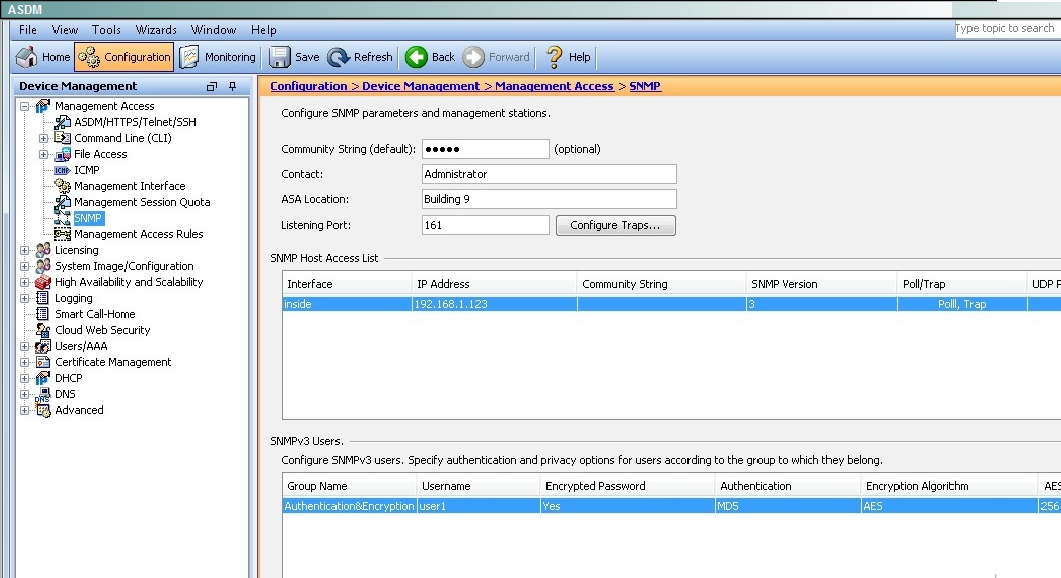Open Help from the toolbar
1061x578 pixels.
[x=568, y=57]
